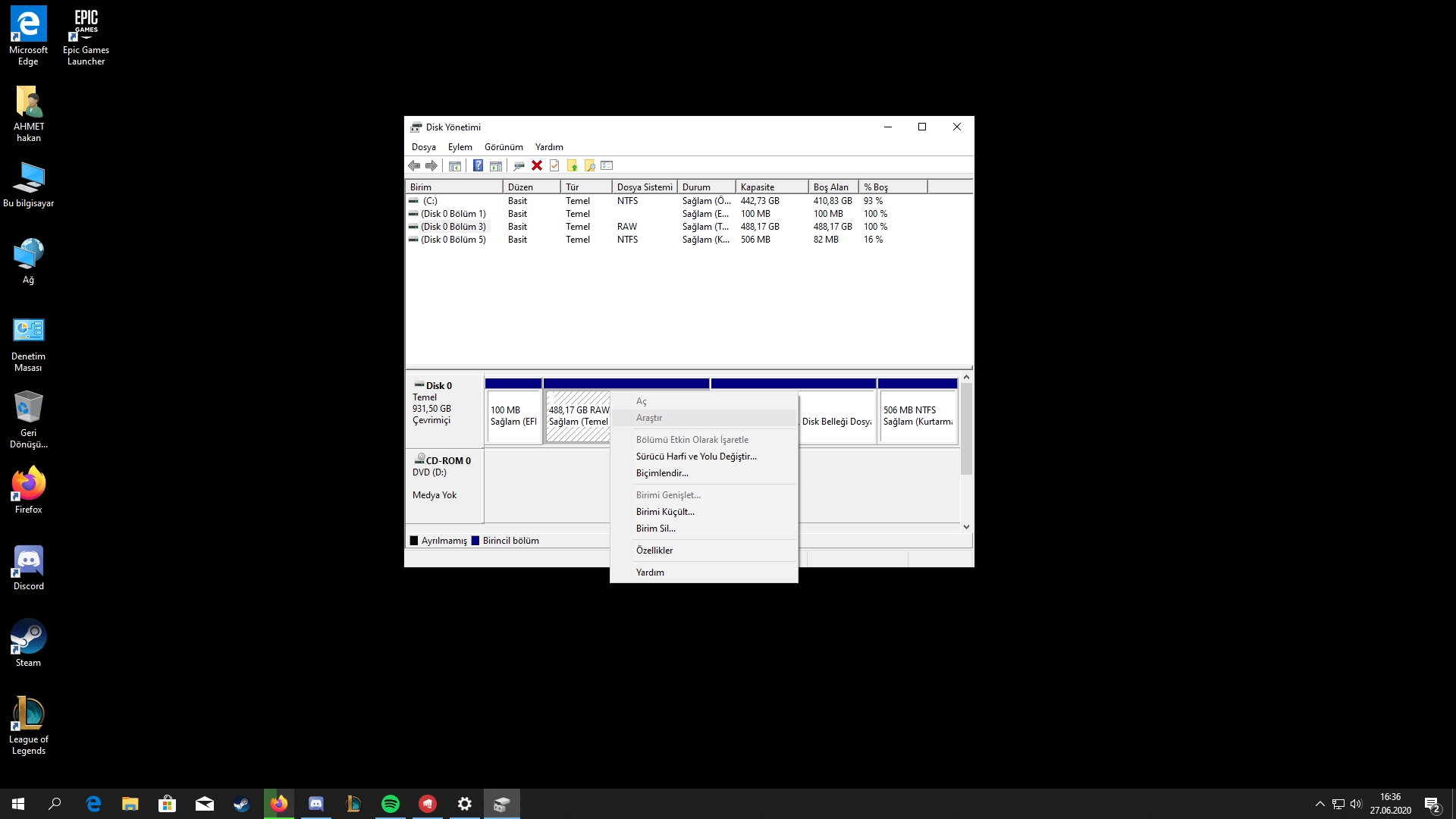Click the red X delete toolbar icon
Screen dimensions: 1456x819
[537, 165]
